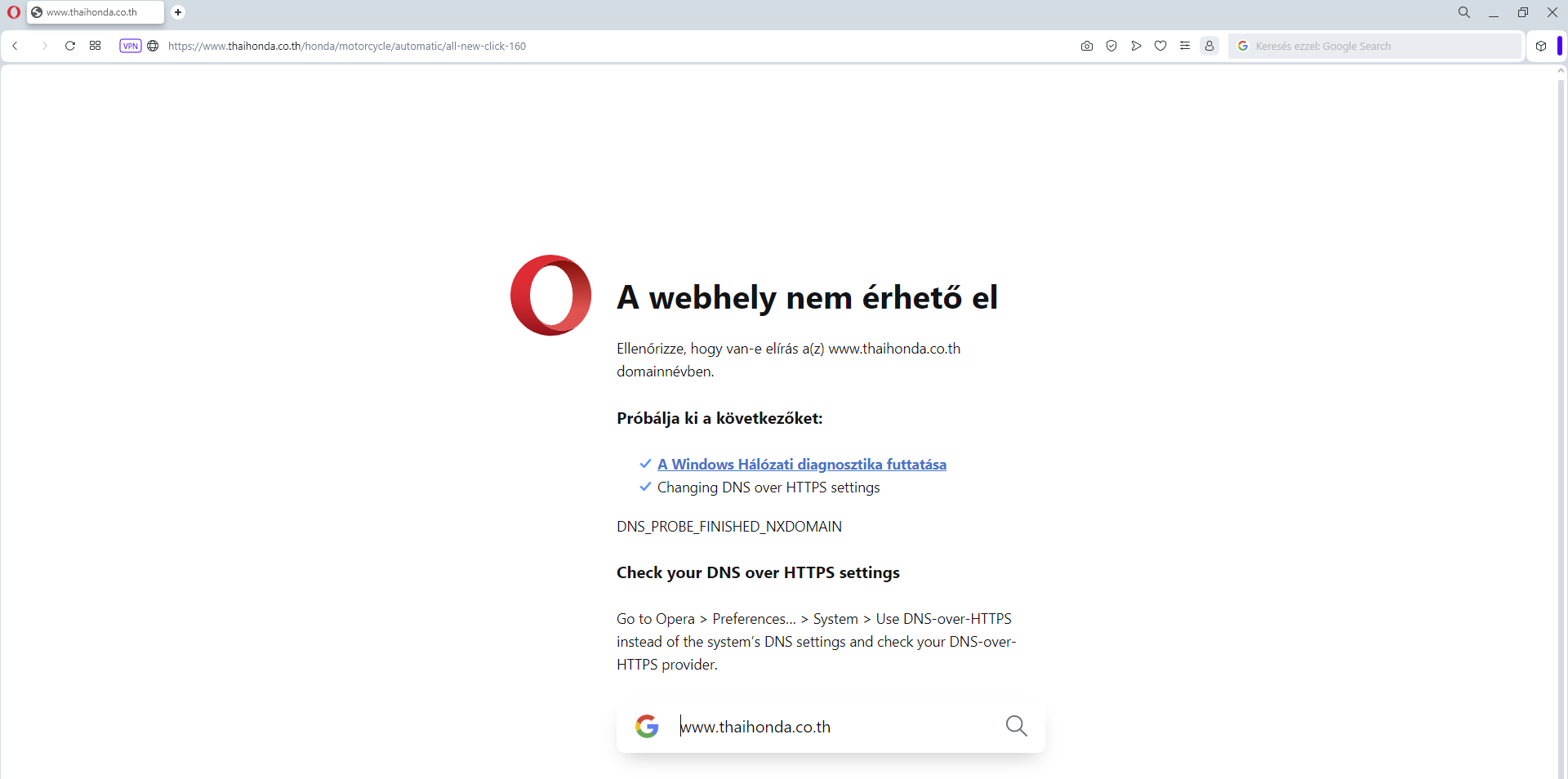Open Easy Setup sliders panel

pos(1185,46)
